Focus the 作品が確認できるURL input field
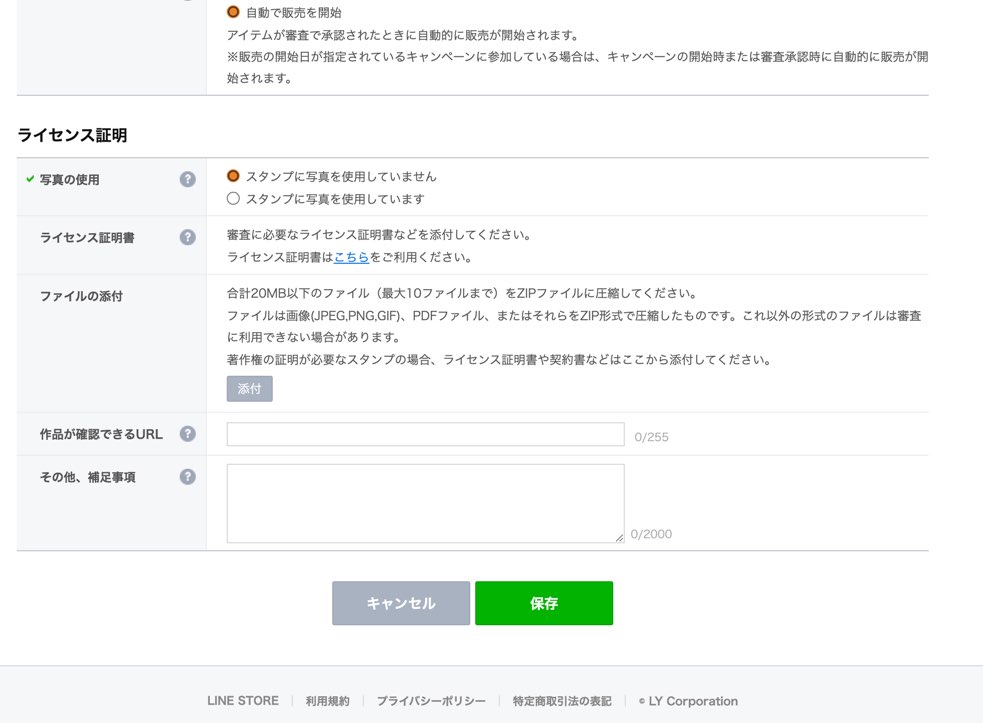This screenshot has width=983, height=723. point(425,434)
